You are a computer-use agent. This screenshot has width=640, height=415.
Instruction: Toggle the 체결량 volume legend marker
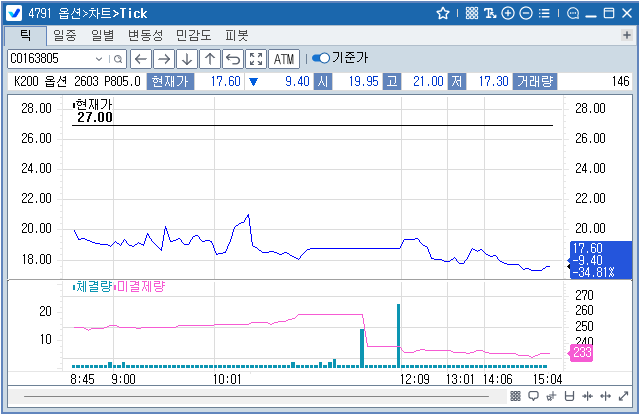pyautogui.click(x=73, y=287)
